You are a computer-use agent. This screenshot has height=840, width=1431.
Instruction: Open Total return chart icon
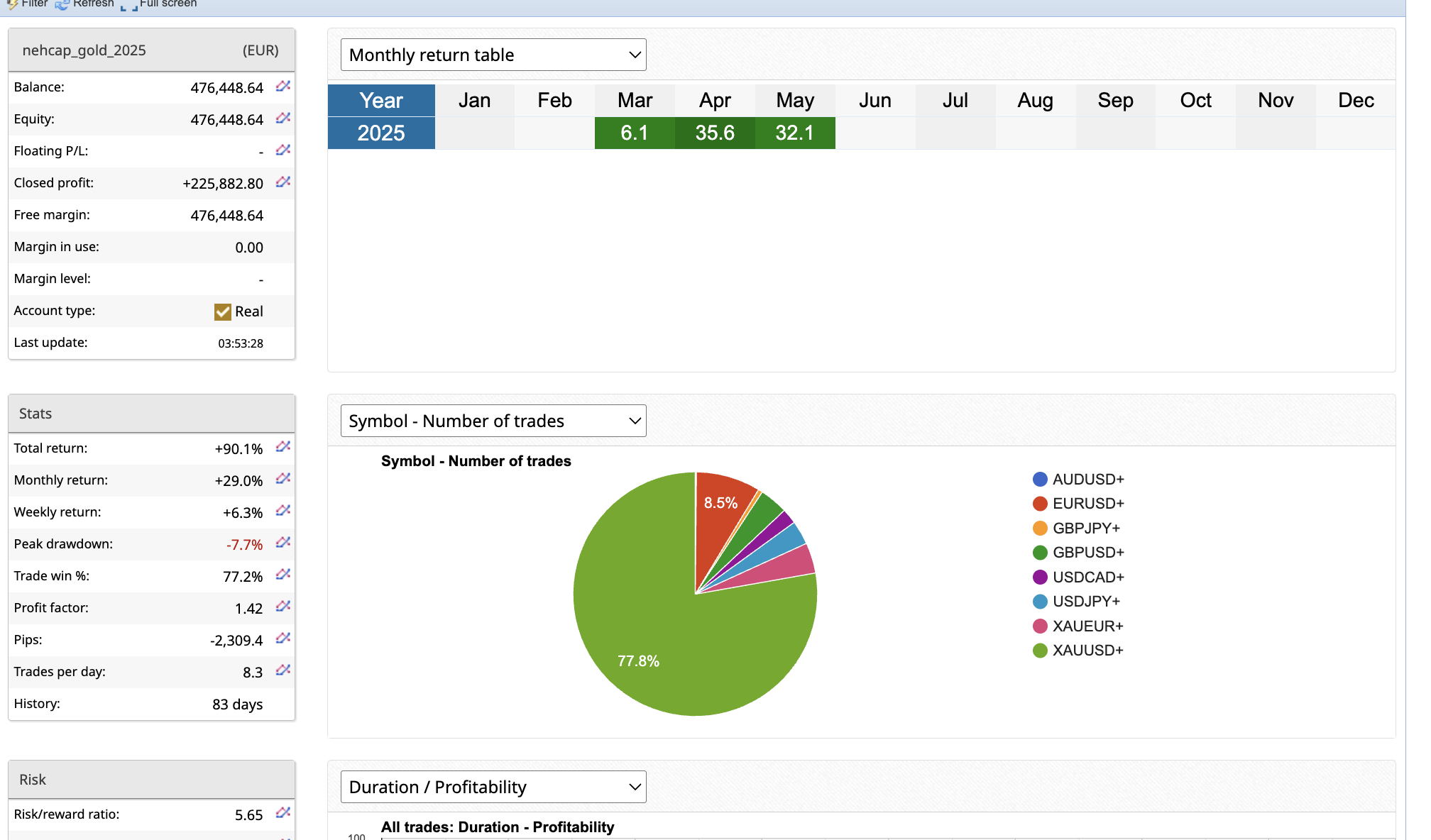[283, 447]
